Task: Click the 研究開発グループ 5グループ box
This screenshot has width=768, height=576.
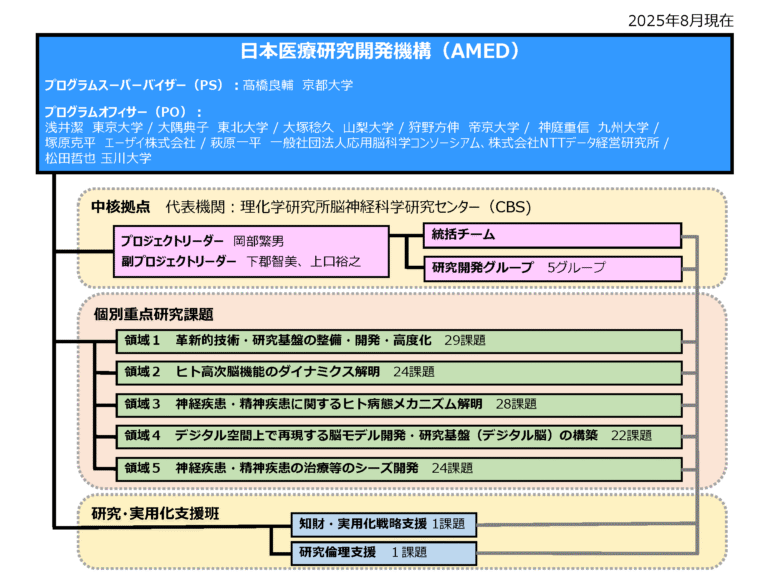Action: (x=552, y=268)
